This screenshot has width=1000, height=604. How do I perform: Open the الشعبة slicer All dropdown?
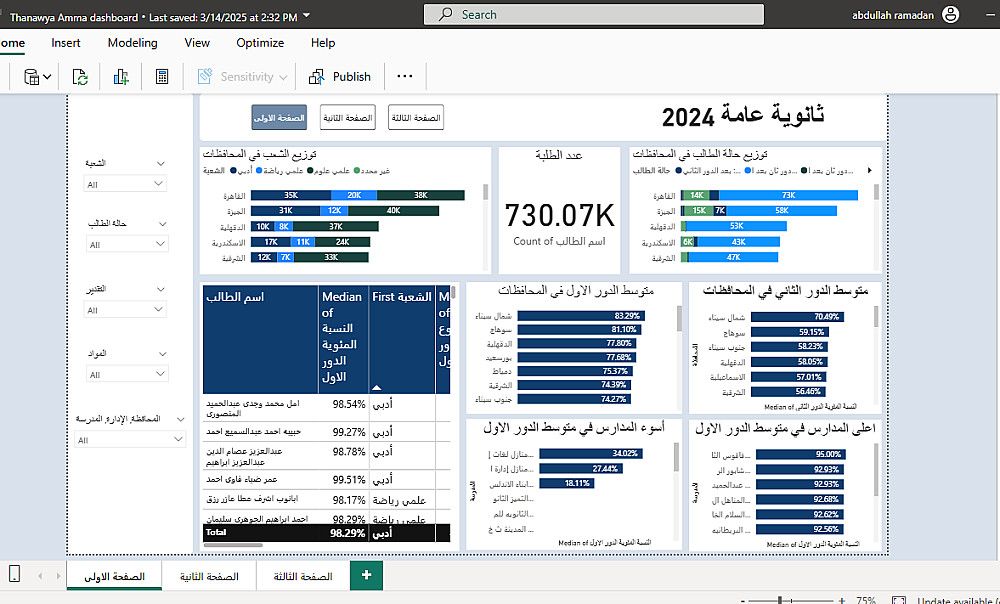tap(125, 184)
